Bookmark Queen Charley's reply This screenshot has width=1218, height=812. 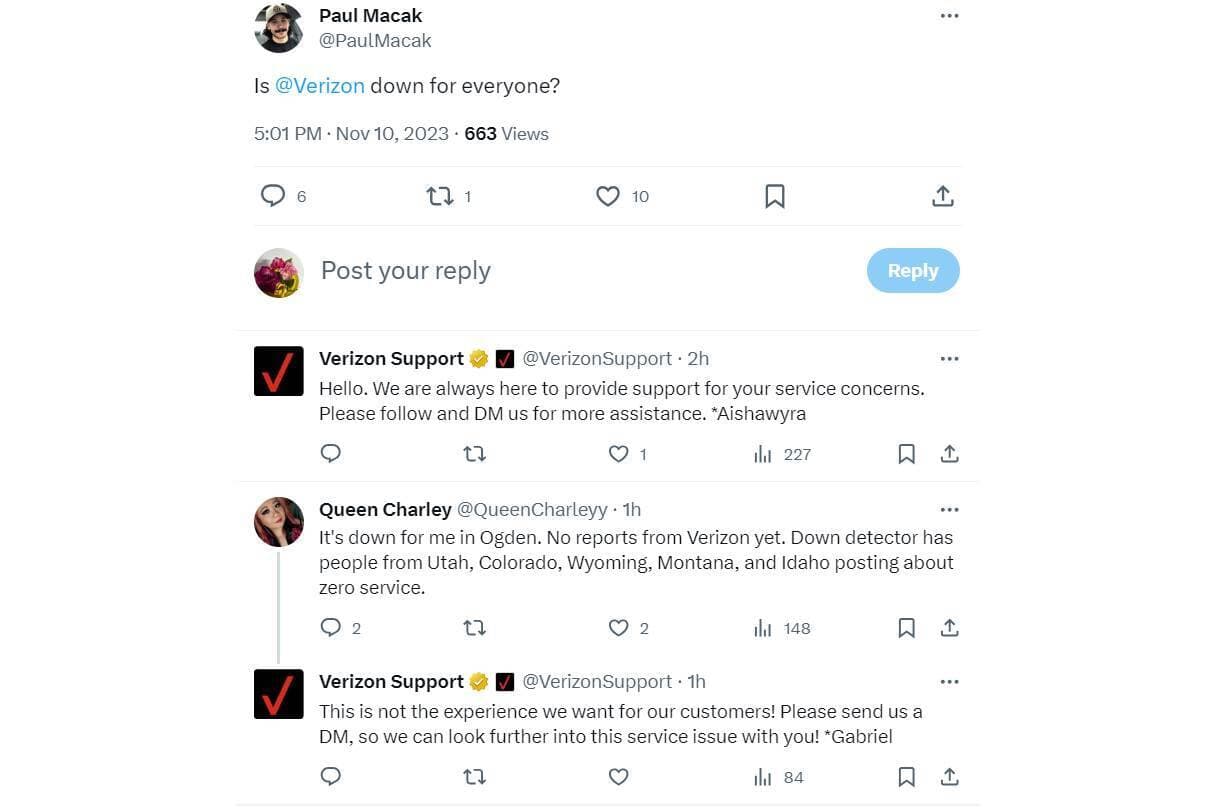point(906,628)
